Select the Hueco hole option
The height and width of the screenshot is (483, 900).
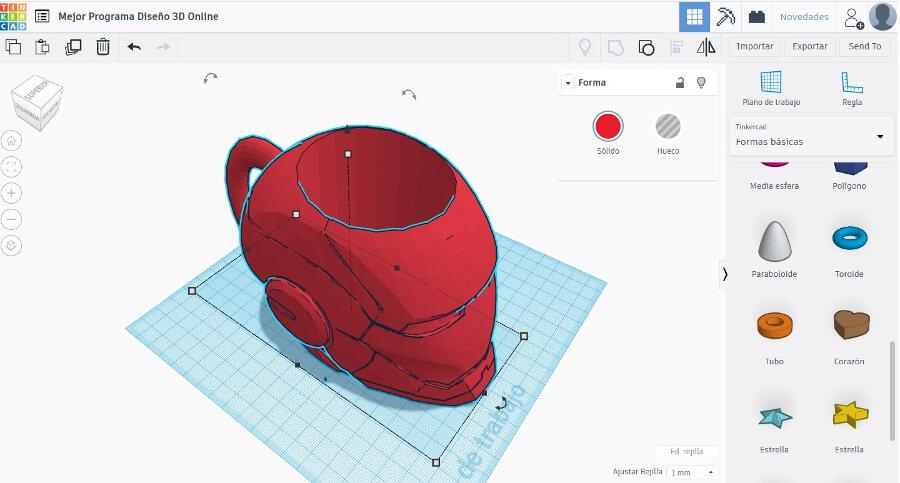pos(668,126)
